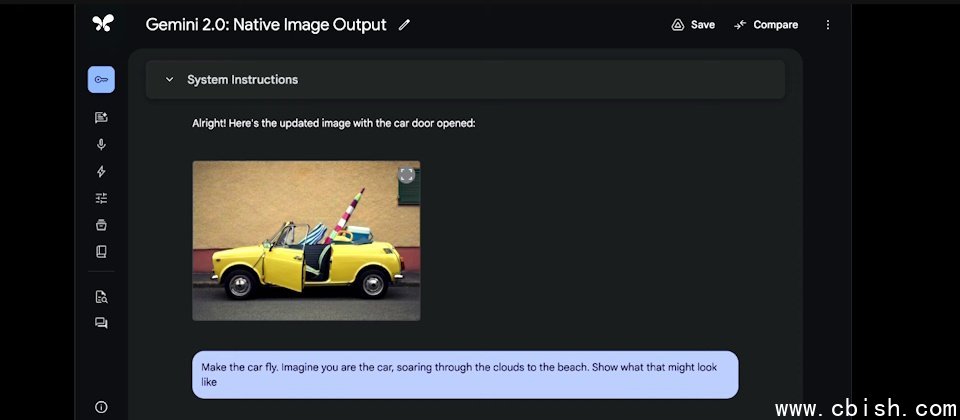960x420 pixels.
Task: Open the library archive sidebar icon
Action: tap(101, 225)
